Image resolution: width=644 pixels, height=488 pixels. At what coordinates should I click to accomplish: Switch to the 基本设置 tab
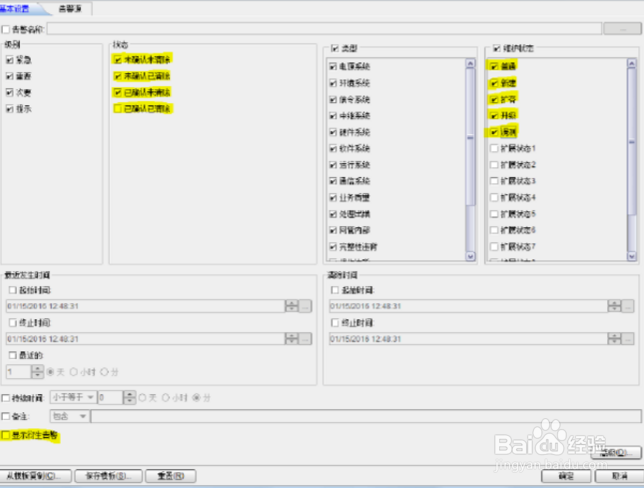pos(16,9)
